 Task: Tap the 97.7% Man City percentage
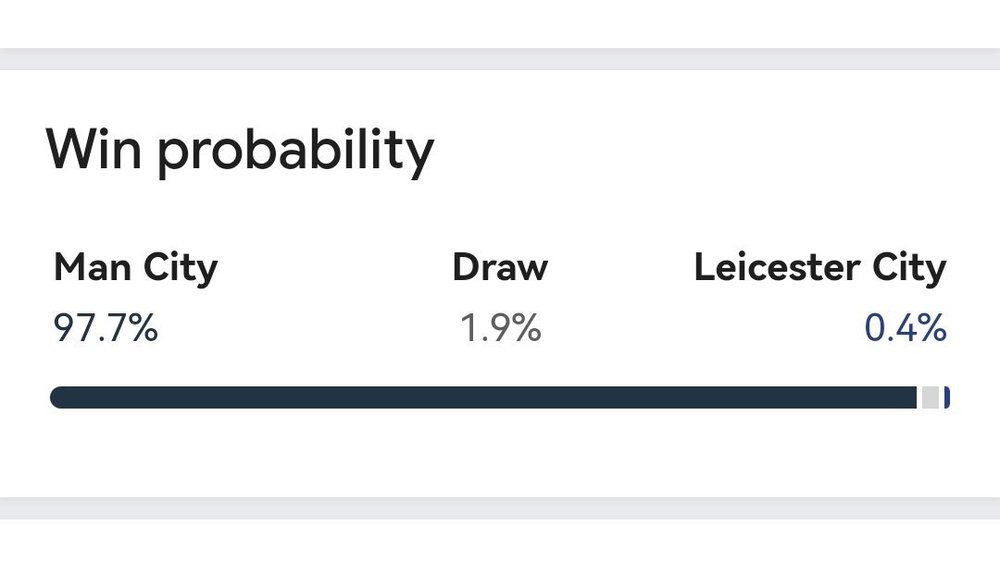click(x=106, y=328)
